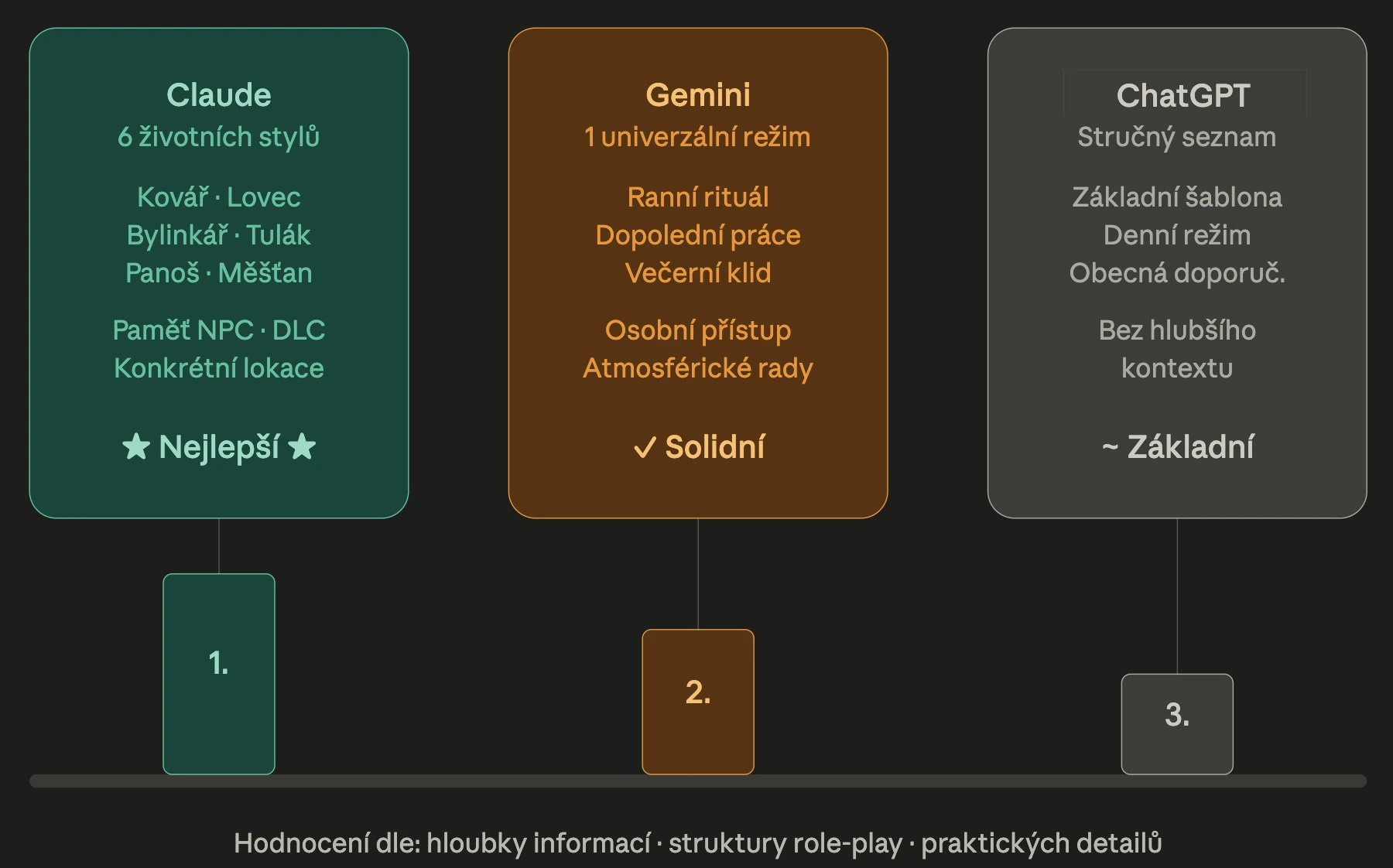Select the "Denní režim" entry
Screen dimensions: 1393x868
1177,235
